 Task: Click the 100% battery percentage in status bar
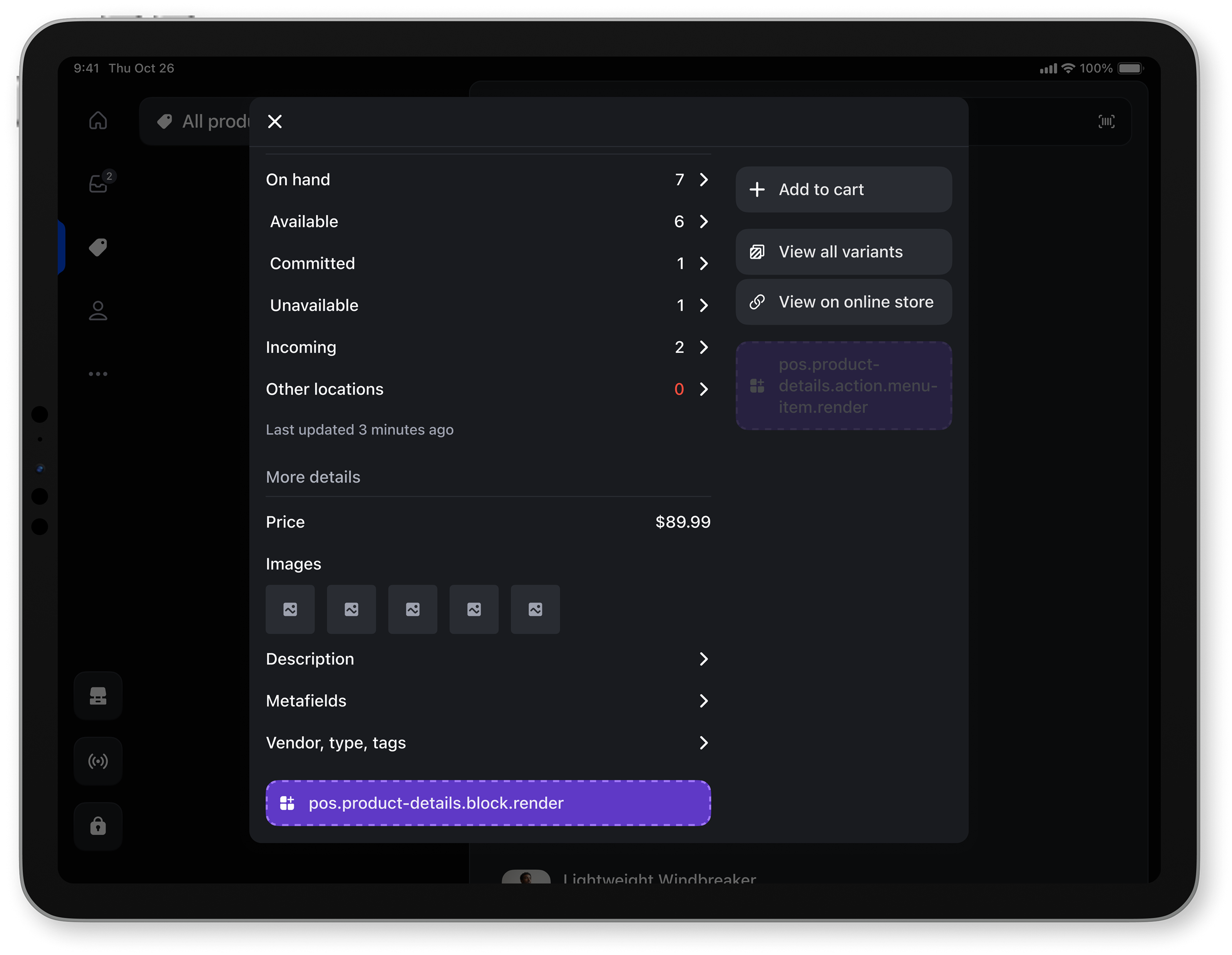pyautogui.click(x=1096, y=68)
